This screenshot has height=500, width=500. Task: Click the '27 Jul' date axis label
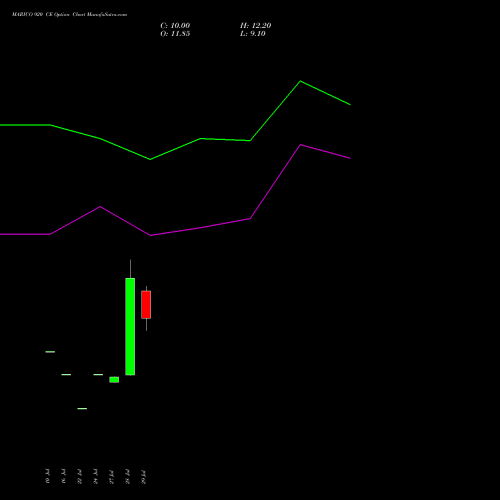pos(112,477)
